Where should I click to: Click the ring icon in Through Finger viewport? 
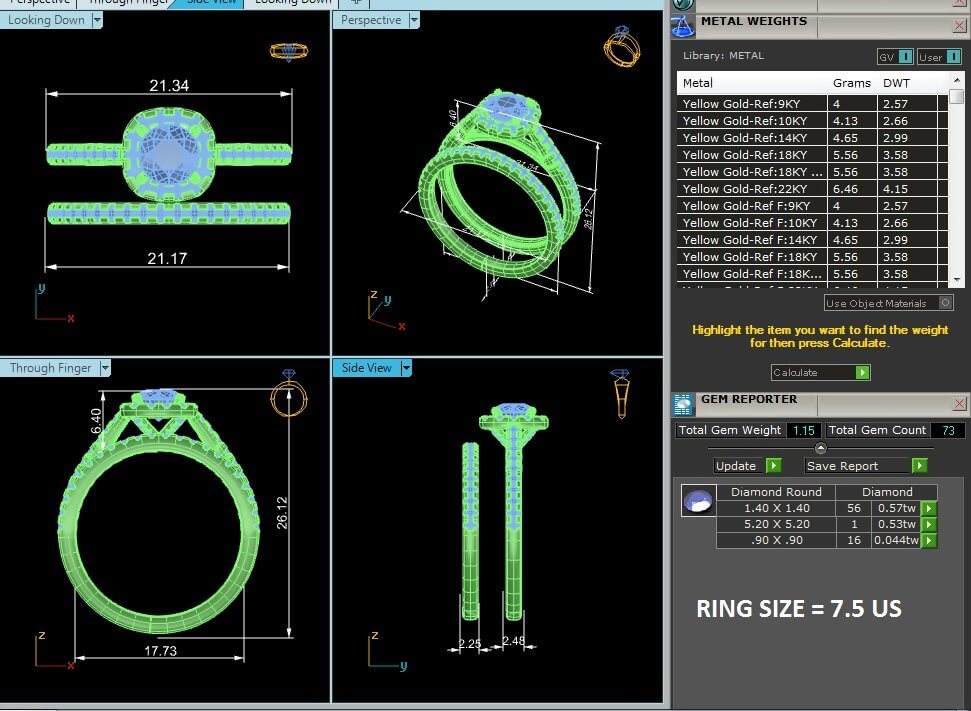click(289, 395)
